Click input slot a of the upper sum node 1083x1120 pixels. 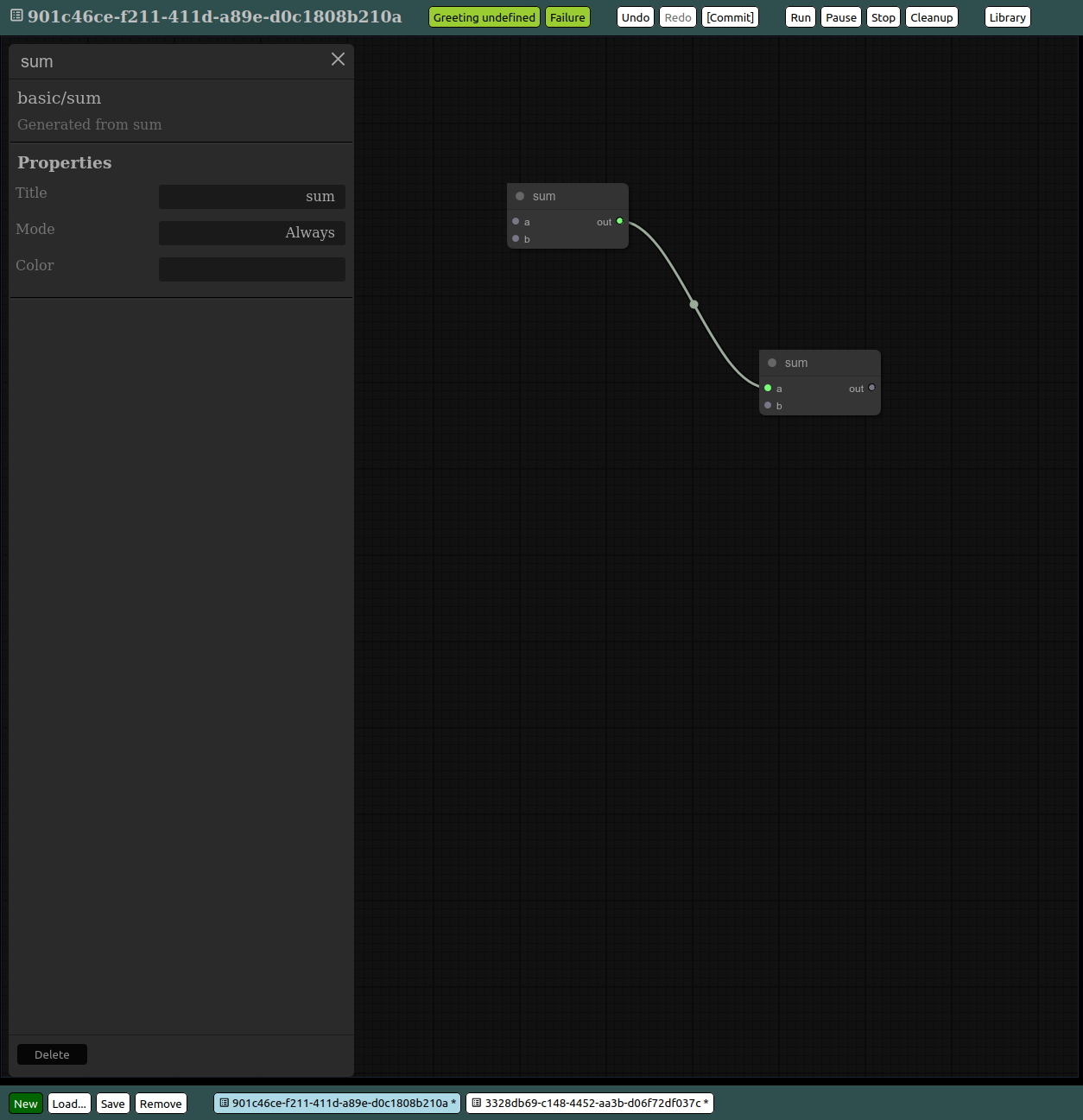click(x=516, y=222)
